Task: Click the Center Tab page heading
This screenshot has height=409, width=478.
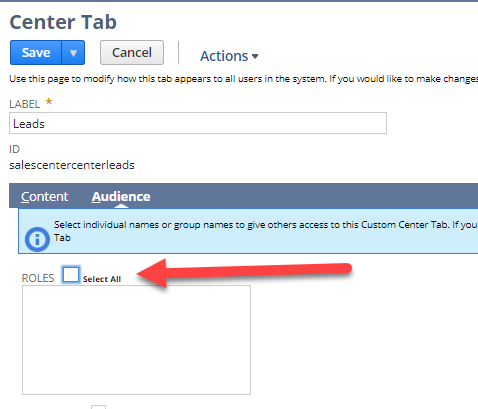Action: tap(63, 22)
